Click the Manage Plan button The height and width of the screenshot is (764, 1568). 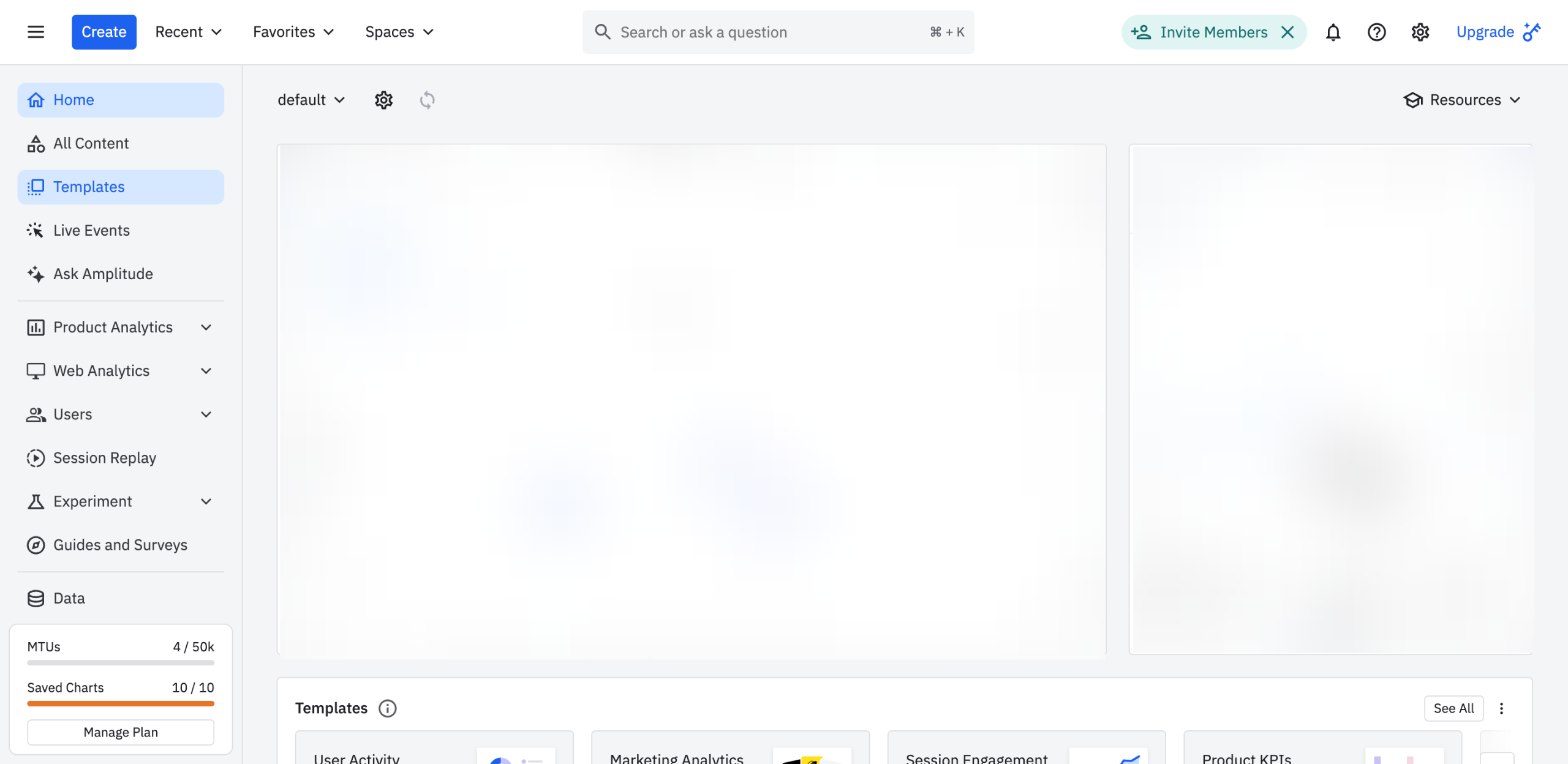121,732
